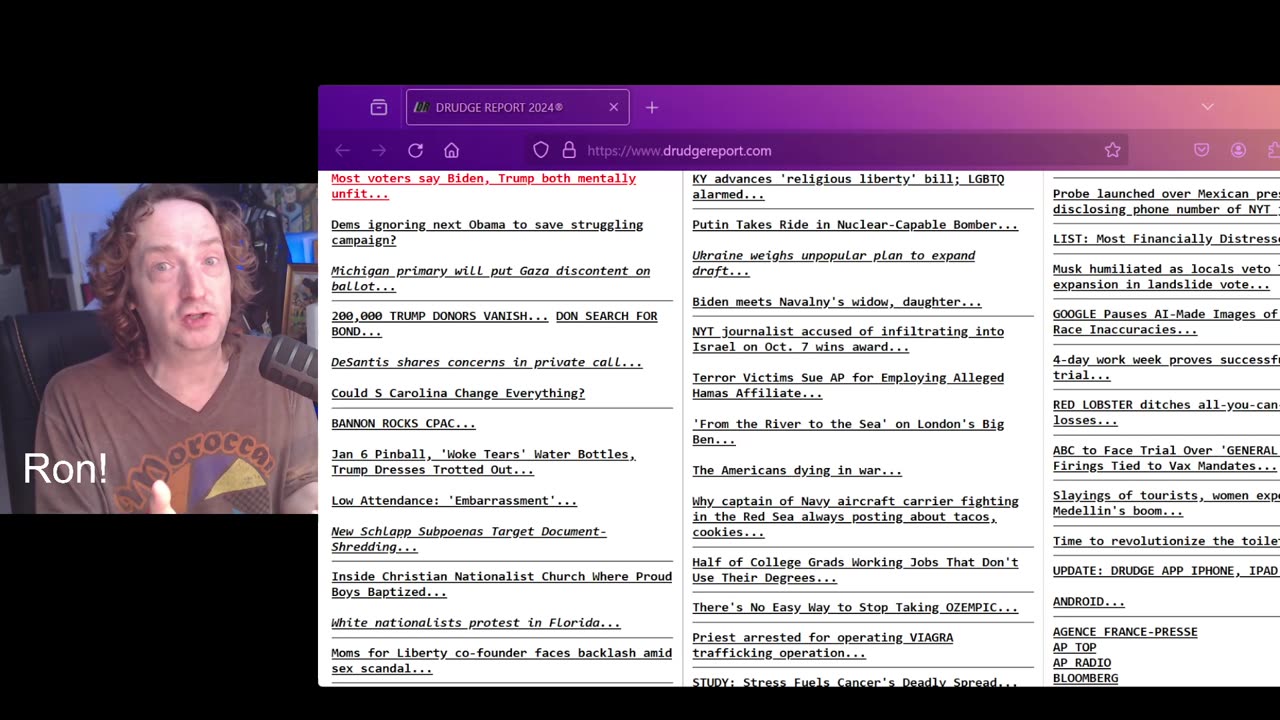Open 'Time to revolutionize the toilet' link
The height and width of the screenshot is (720, 1280).
coord(1166,541)
